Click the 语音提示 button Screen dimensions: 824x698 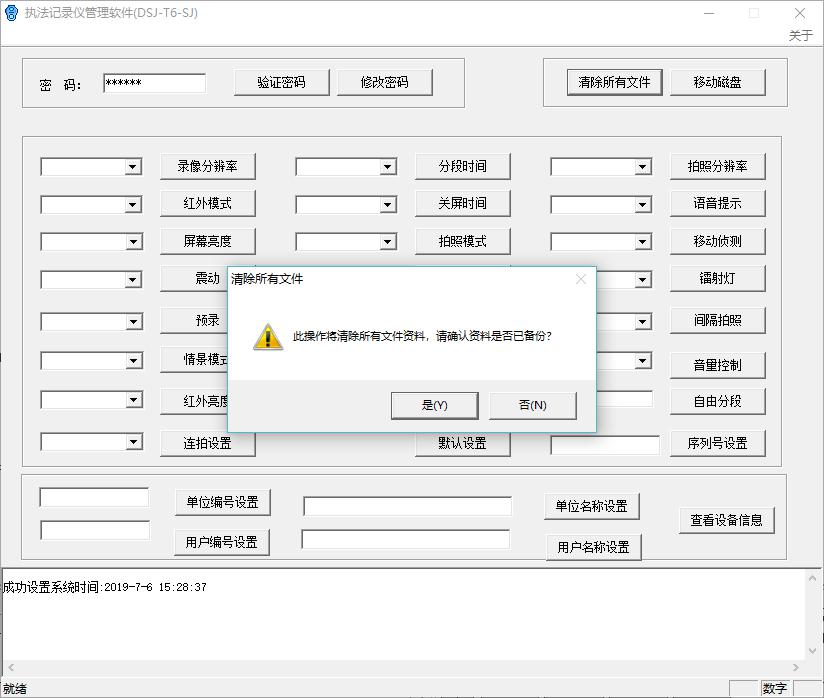[717, 203]
